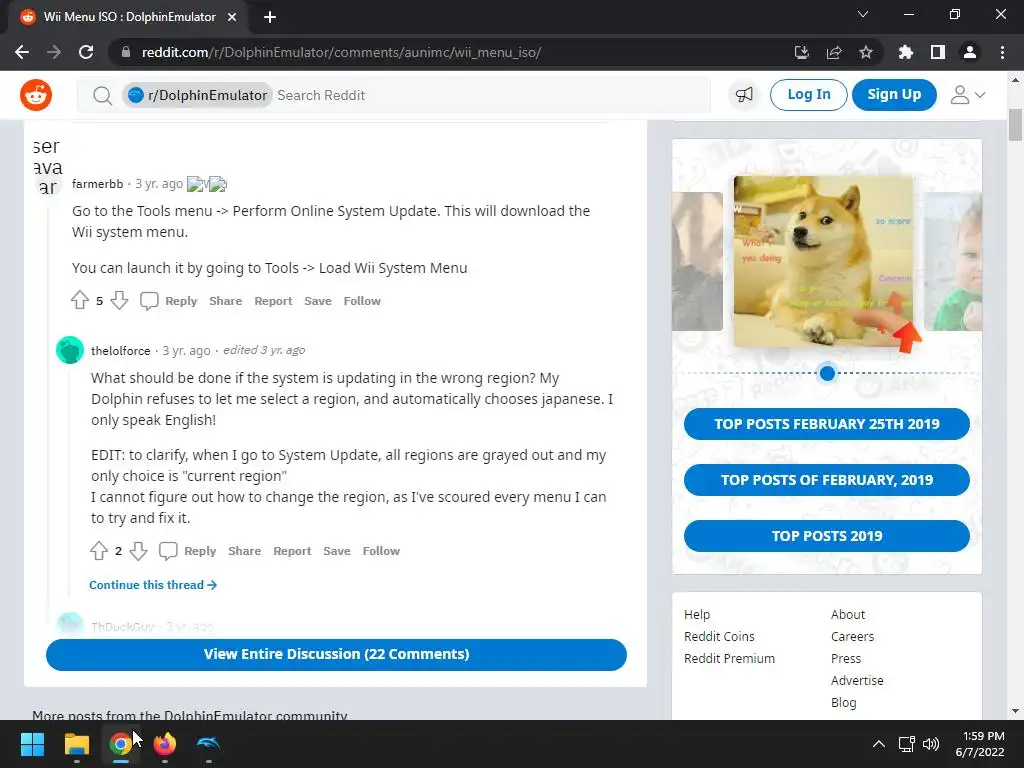Screen dimensions: 1024x768
Task: Open farmerbb's user profile
Action: point(97,184)
